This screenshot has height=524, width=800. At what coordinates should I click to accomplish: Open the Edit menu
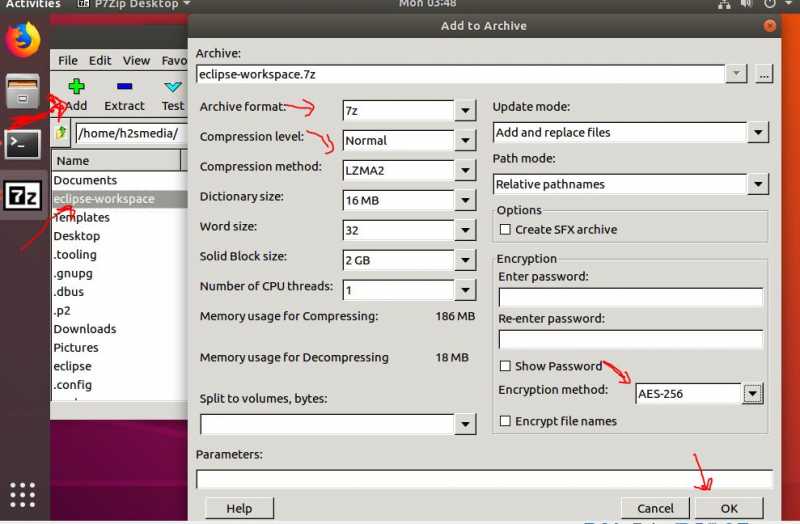pos(100,61)
